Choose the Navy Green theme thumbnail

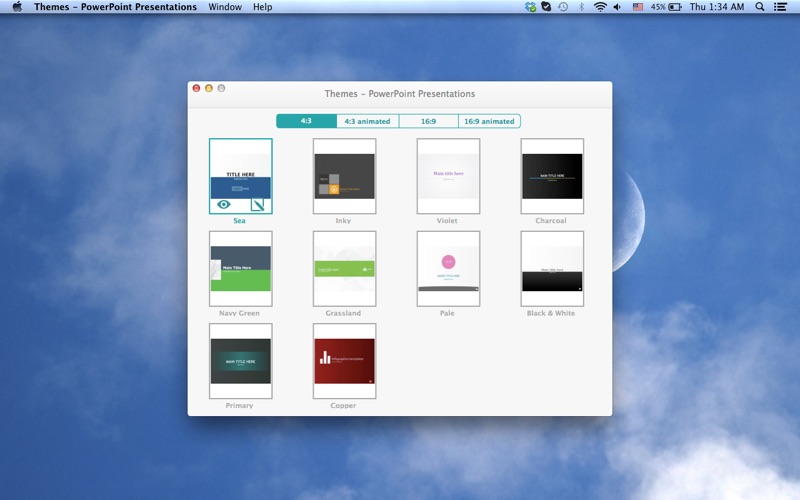coord(241,268)
